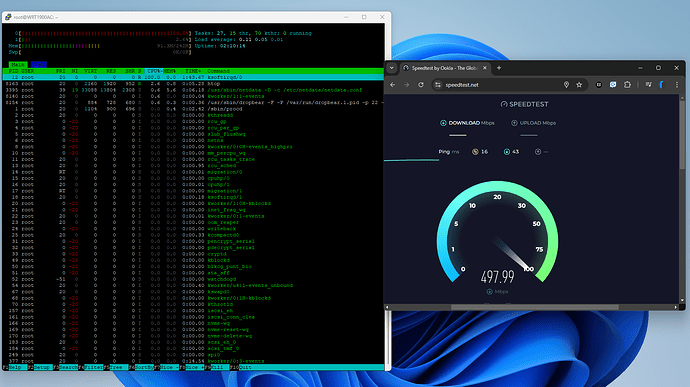Click the download ping icon showing 43

(x=506, y=151)
